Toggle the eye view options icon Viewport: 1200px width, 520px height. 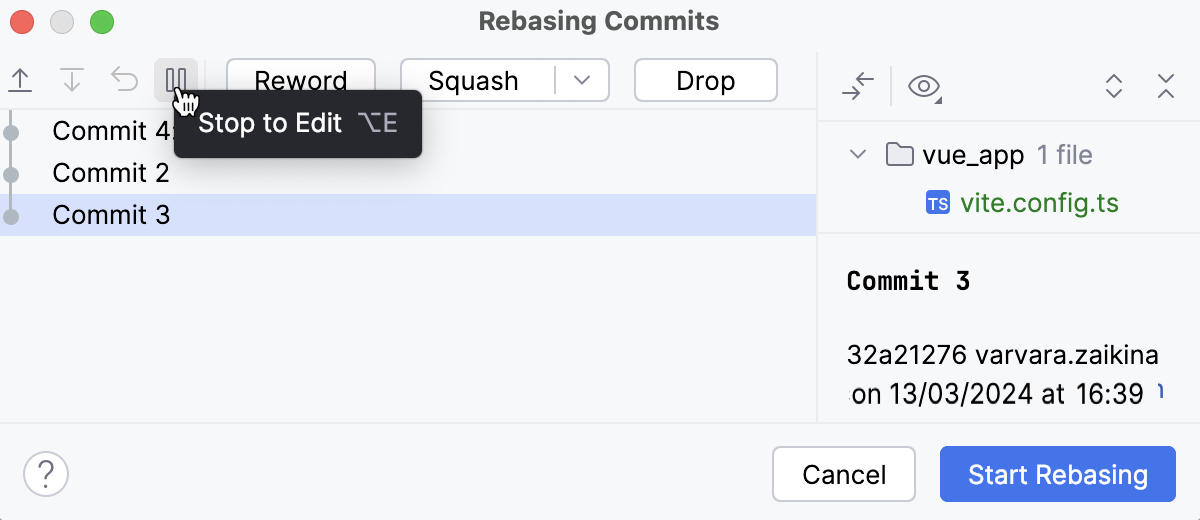point(924,87)
